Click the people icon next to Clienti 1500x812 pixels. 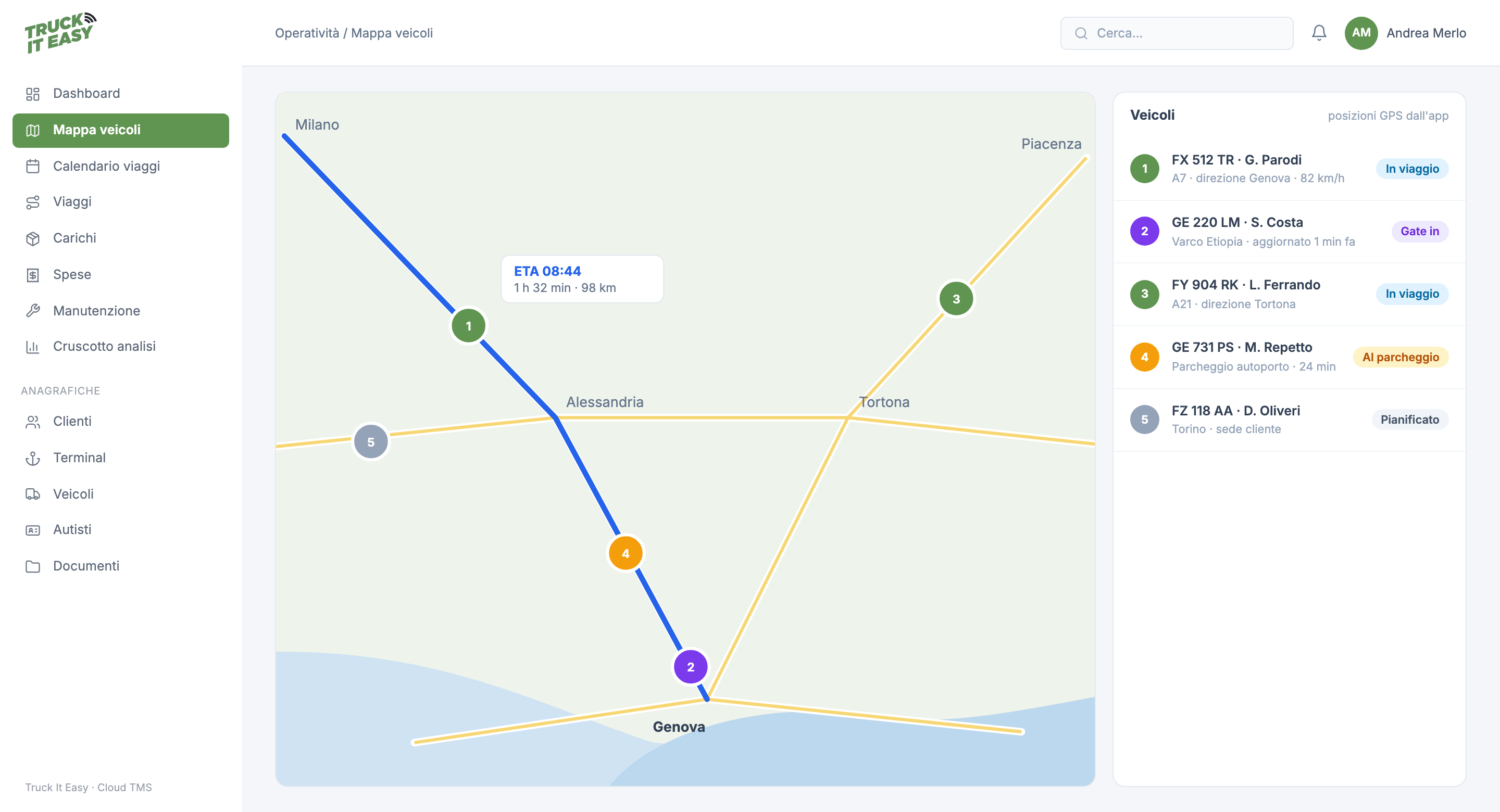[x=33, y=422]
